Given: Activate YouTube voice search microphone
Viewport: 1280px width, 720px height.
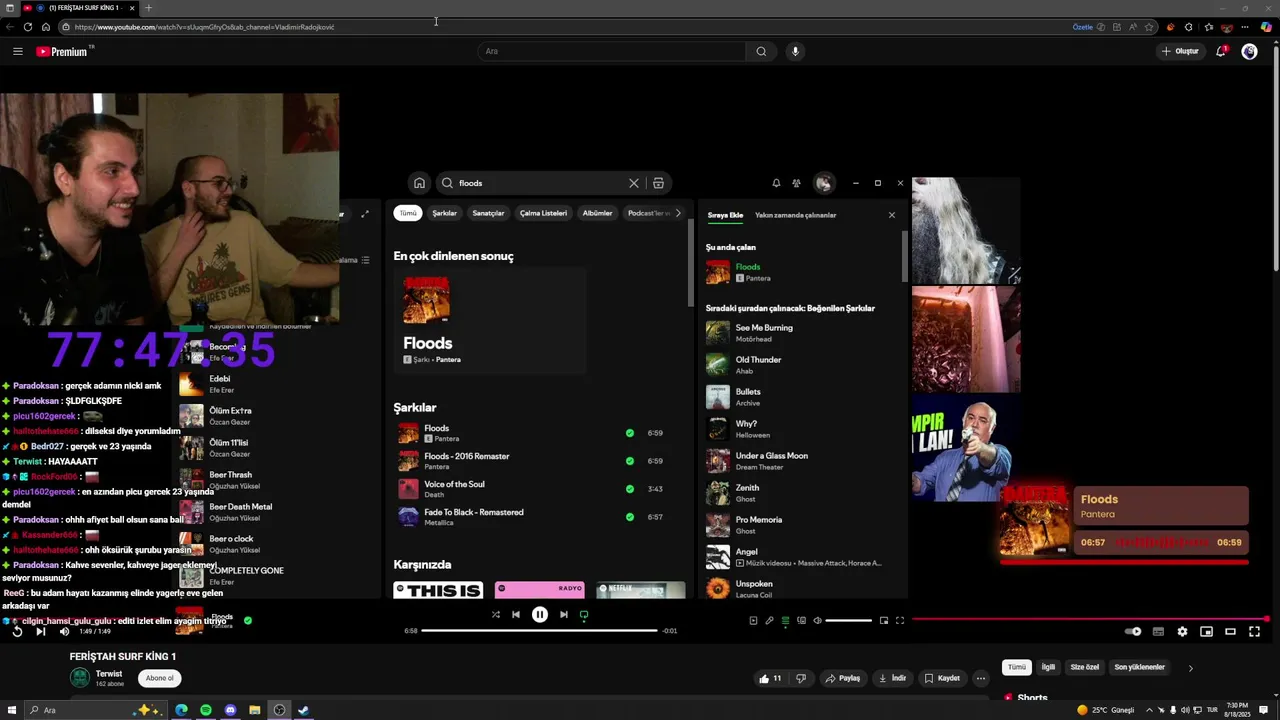Looking at the screenshot, I should pyautogui.click(x=795, y=51).
